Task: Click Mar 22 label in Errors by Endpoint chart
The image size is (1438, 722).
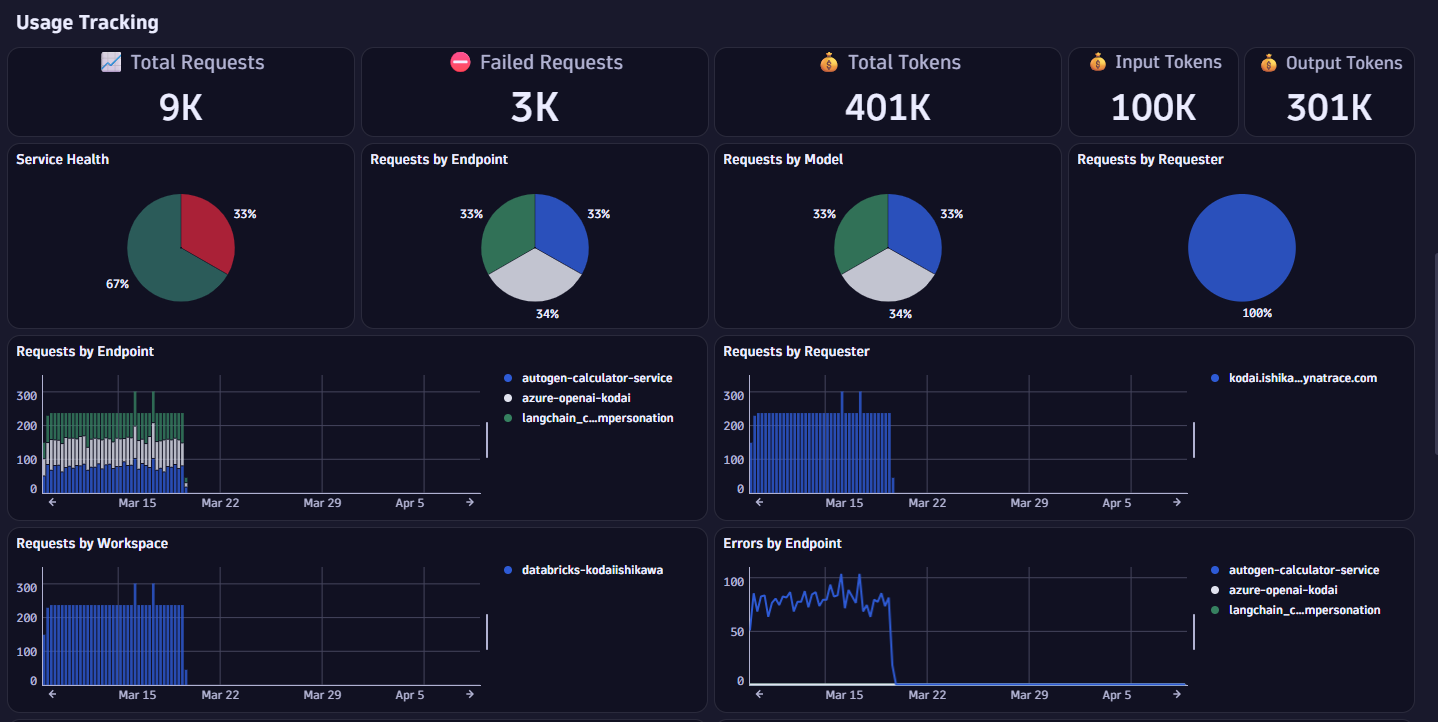Action: tap(927, 695)
